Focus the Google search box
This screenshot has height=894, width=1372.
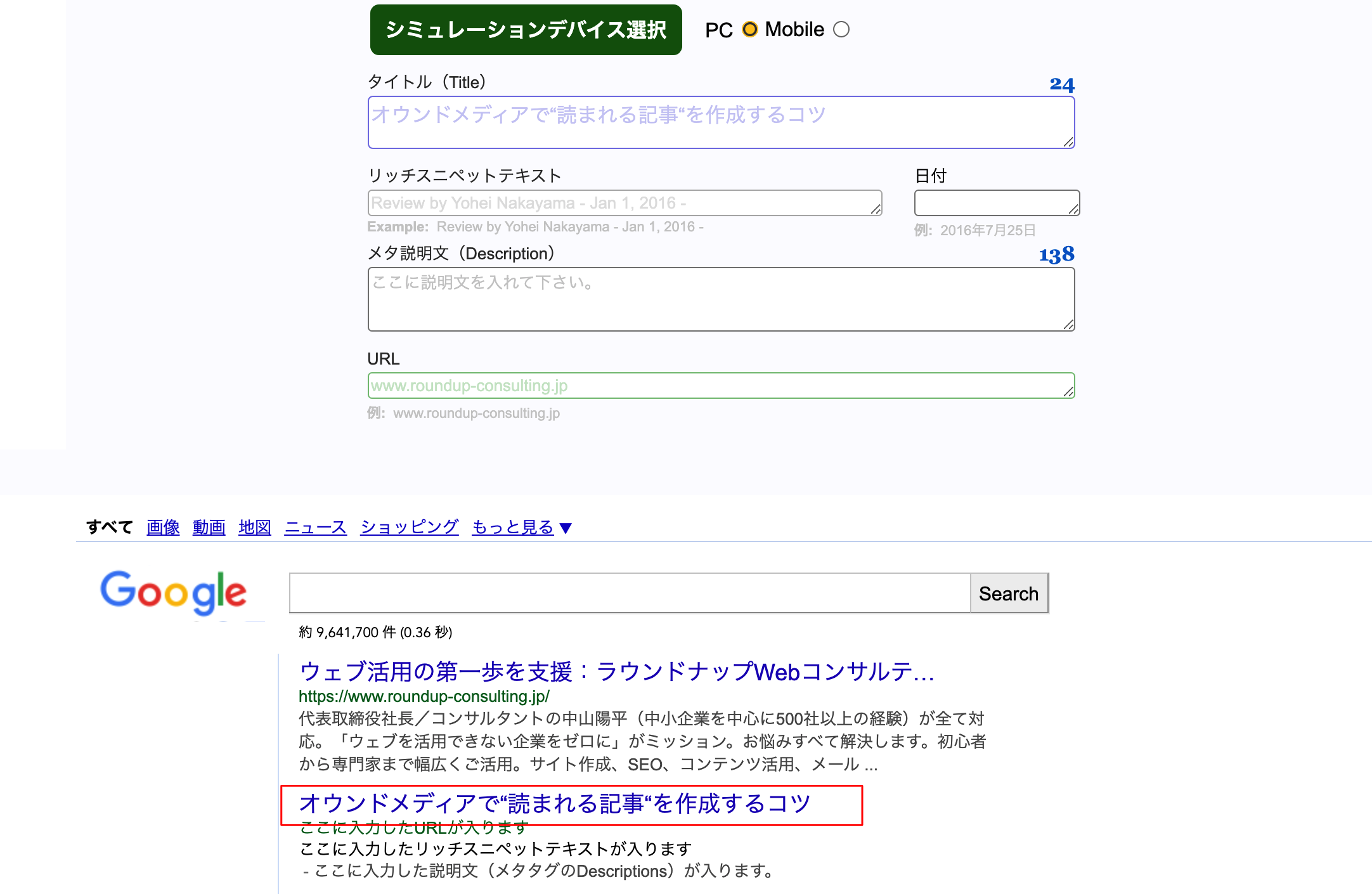[630, 593]
